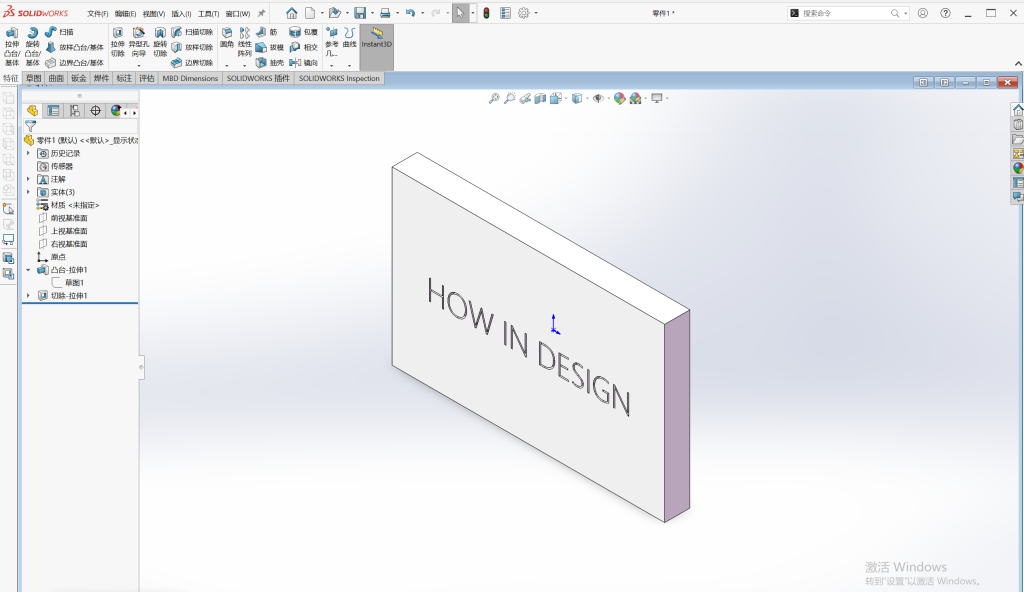Image resolution: width=1024 pixels, height=592 pixels.
Task: Activate the 拉伸切除 extruded cut tool
Action: pyautogui.click(x=118, y=42)
